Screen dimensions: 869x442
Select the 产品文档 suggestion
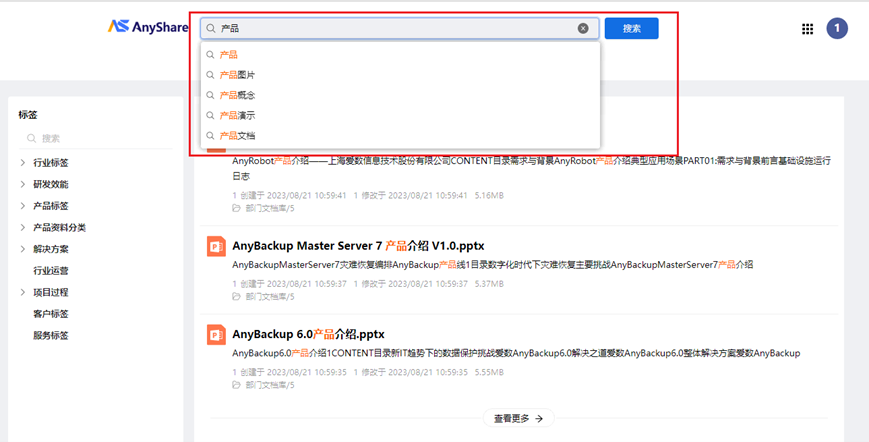tap(400, 136)
